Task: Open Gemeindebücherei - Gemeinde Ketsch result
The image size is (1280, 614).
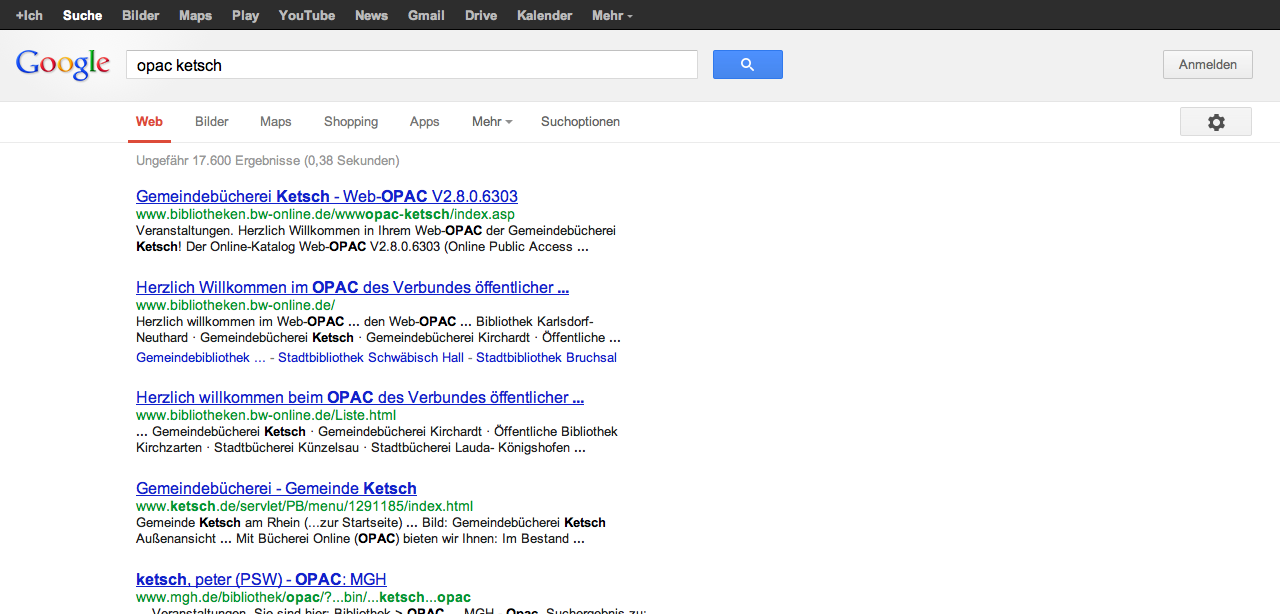Action: (276, 489)
